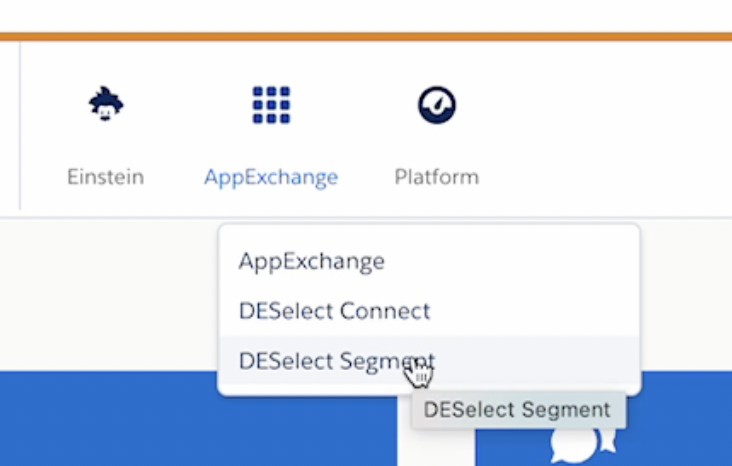Click the white chat bubble icon
Viewport: 732px width, 466px height.
(x=574, y=444)
